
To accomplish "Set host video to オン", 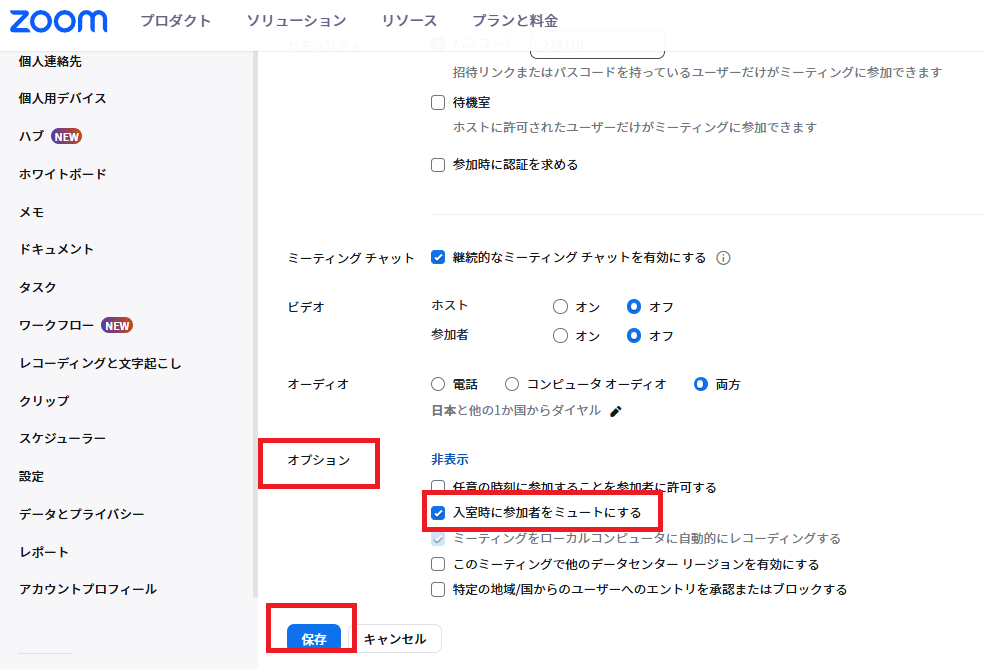I will [560, 307].
